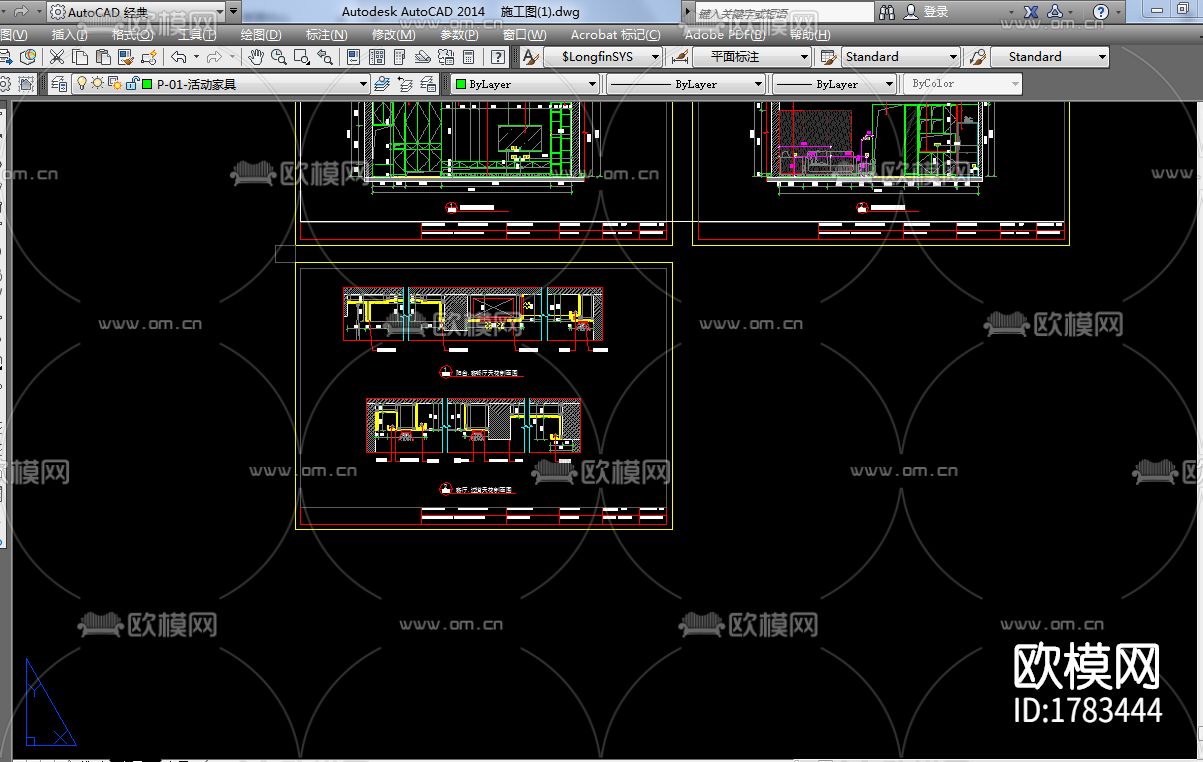Open the Multileader Style icon
Viewport: 1203px width, 762px height.
pyautogui.click(x=978, y=57)
